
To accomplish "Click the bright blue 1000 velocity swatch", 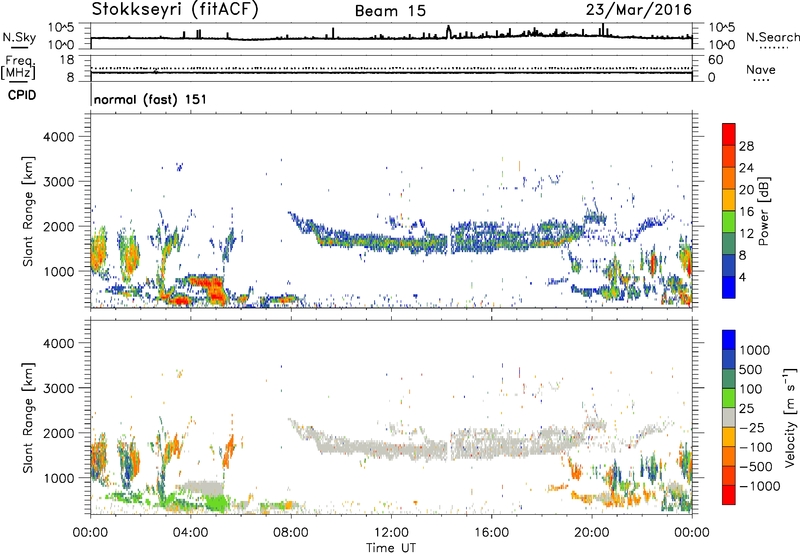I will (x=729, y=340).
